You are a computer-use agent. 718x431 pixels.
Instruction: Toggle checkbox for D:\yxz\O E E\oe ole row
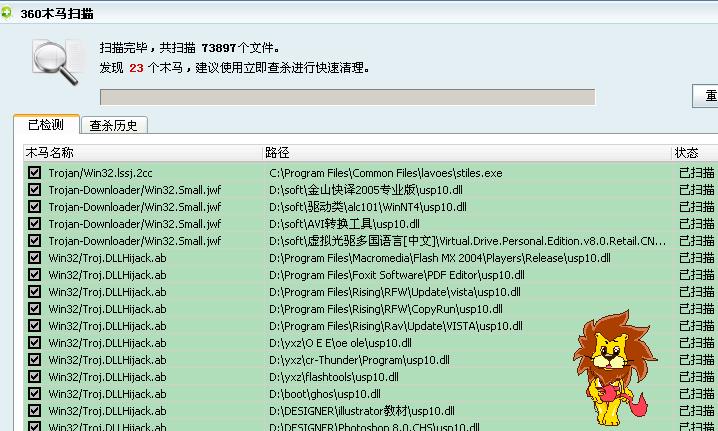point(34,342)
